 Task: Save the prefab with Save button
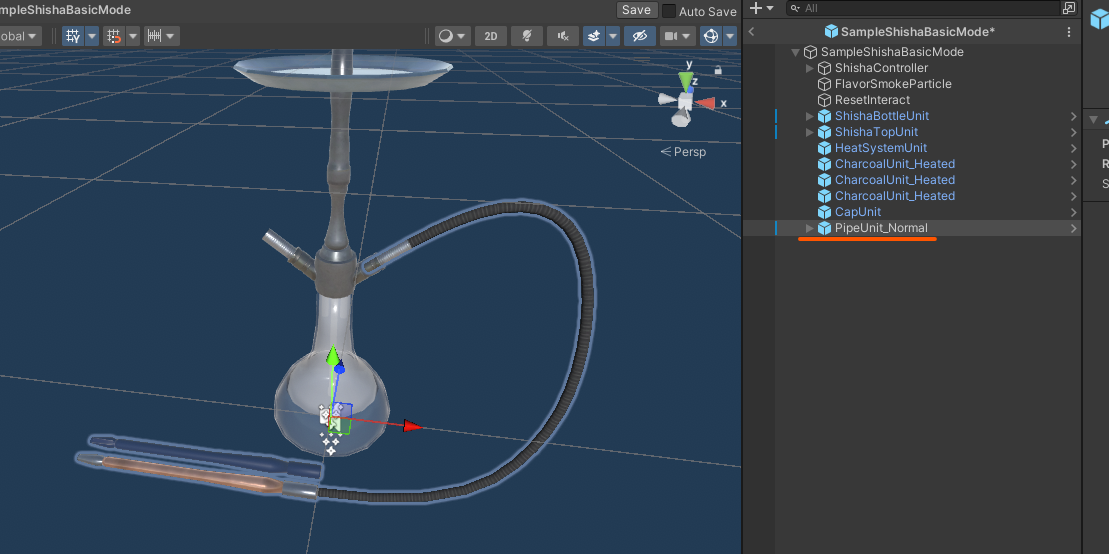pyautogui.click(x=636, y=10)
